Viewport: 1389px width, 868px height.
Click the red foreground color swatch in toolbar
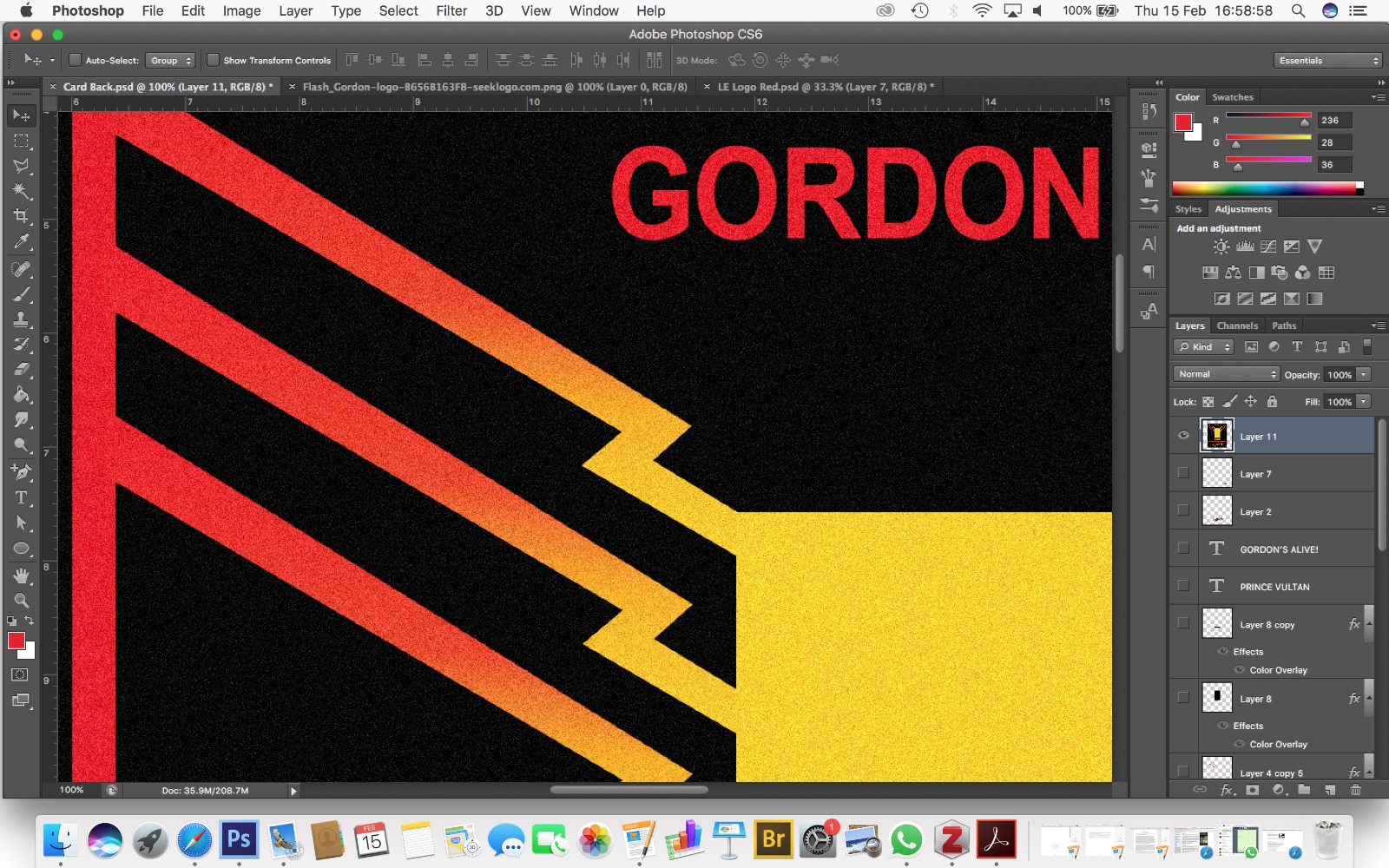16,641
